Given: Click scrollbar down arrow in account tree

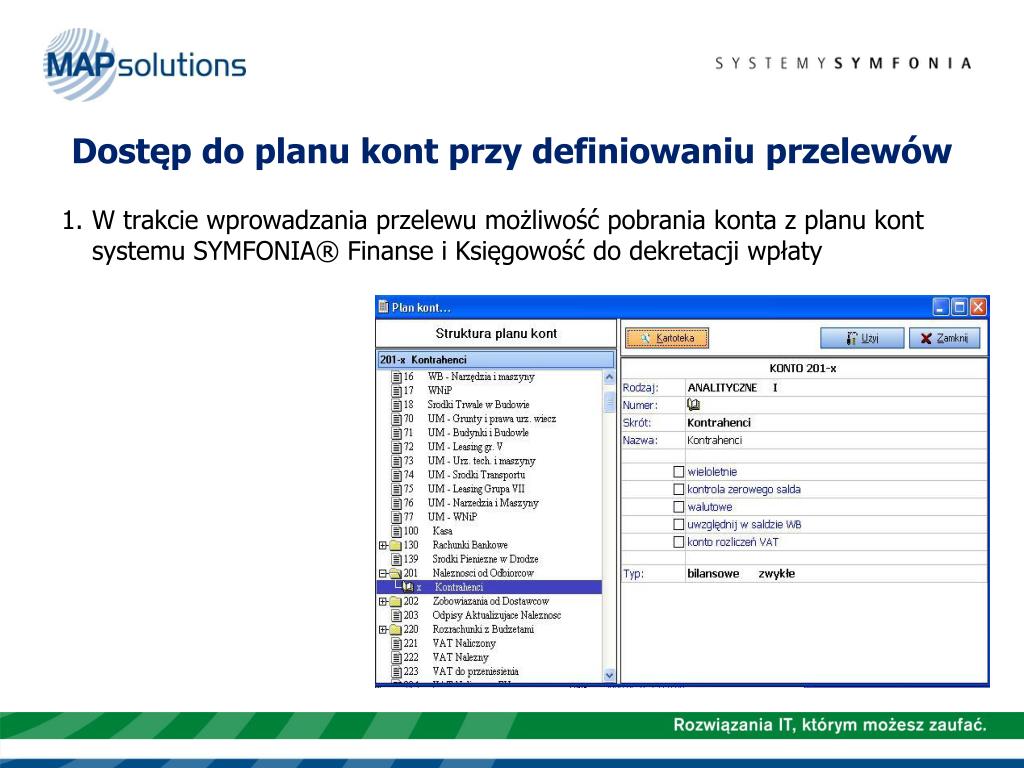Looking at the screenshot, I should (x=609, y=676).
